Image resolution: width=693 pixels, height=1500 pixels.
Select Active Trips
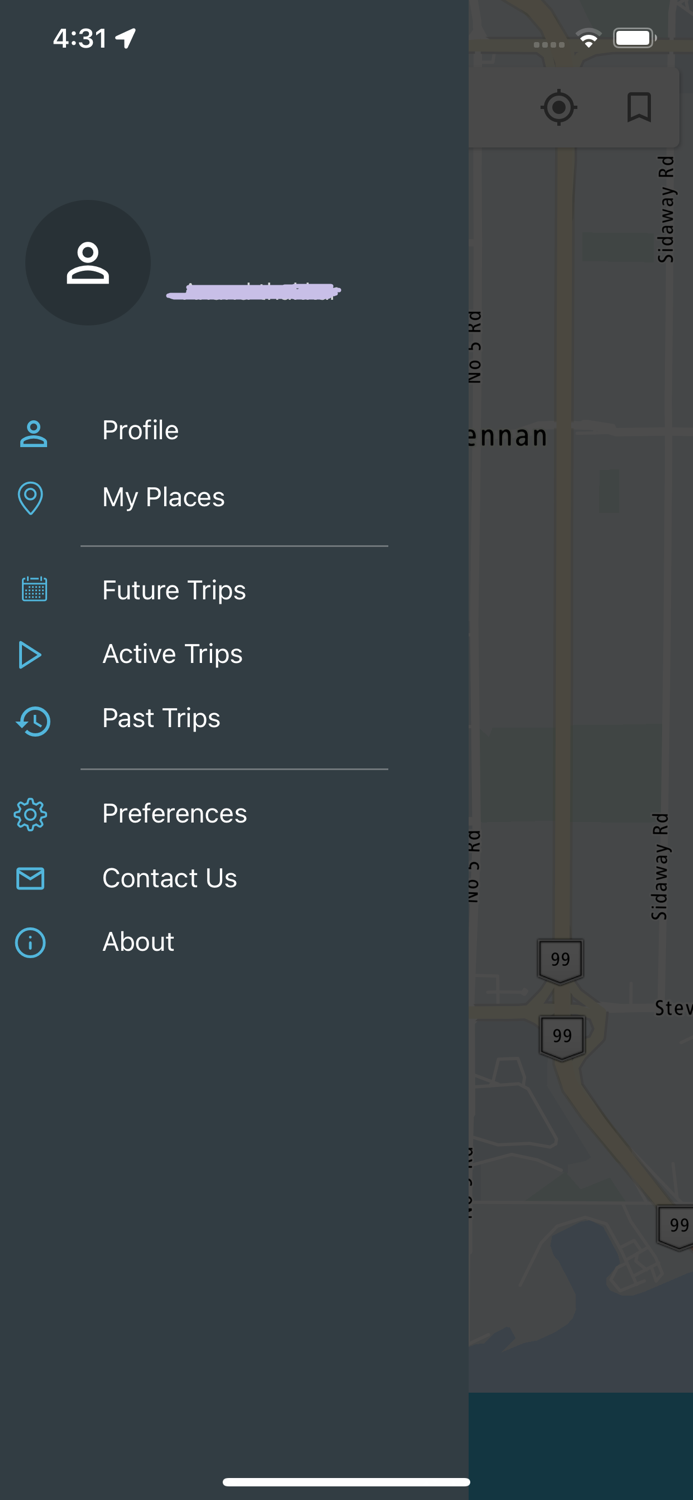click(172, 654)
